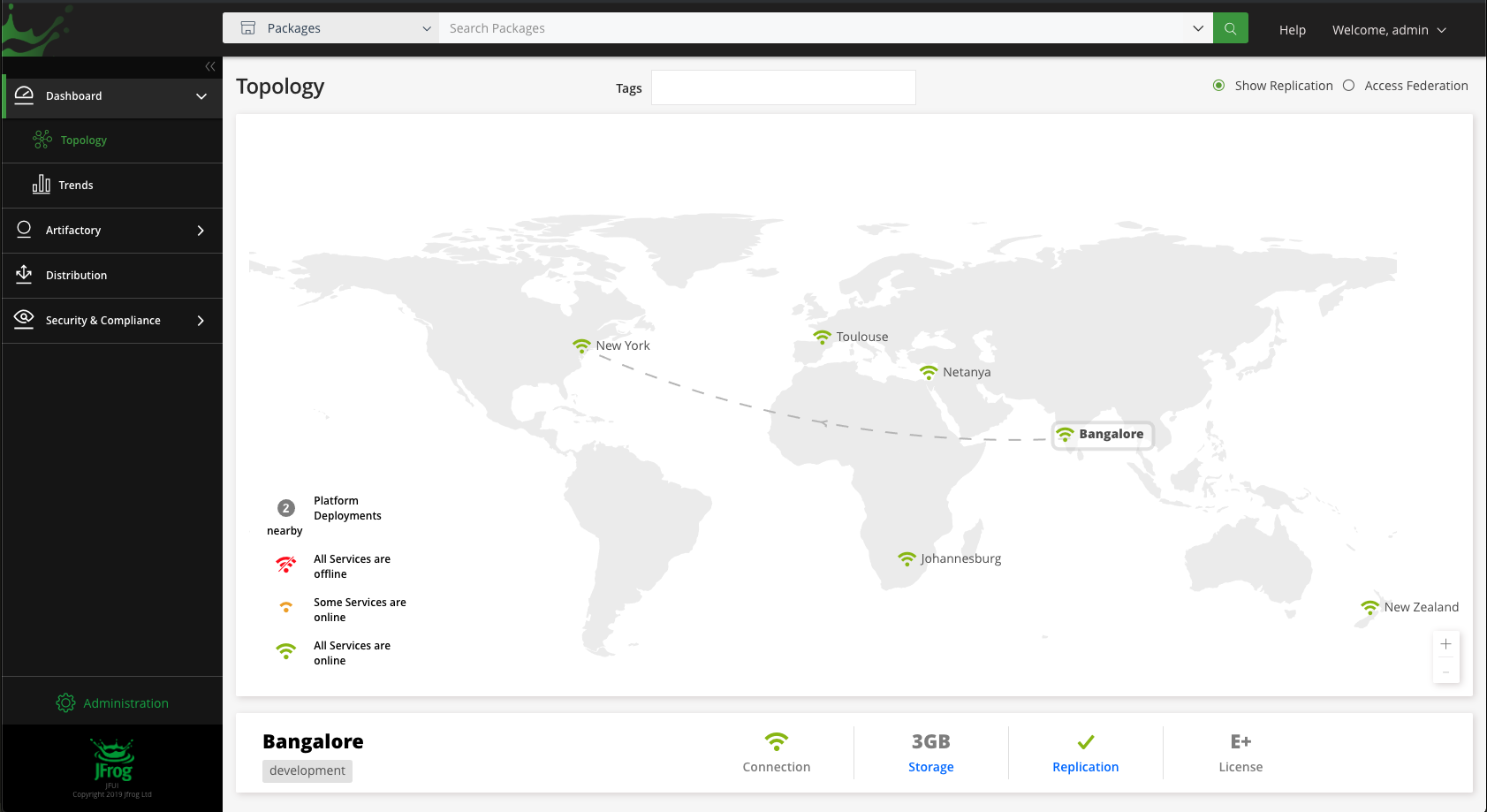Select the Toulouse wifi marker on map
Screen dimensions: 1487x812
[x=822, y=337]
